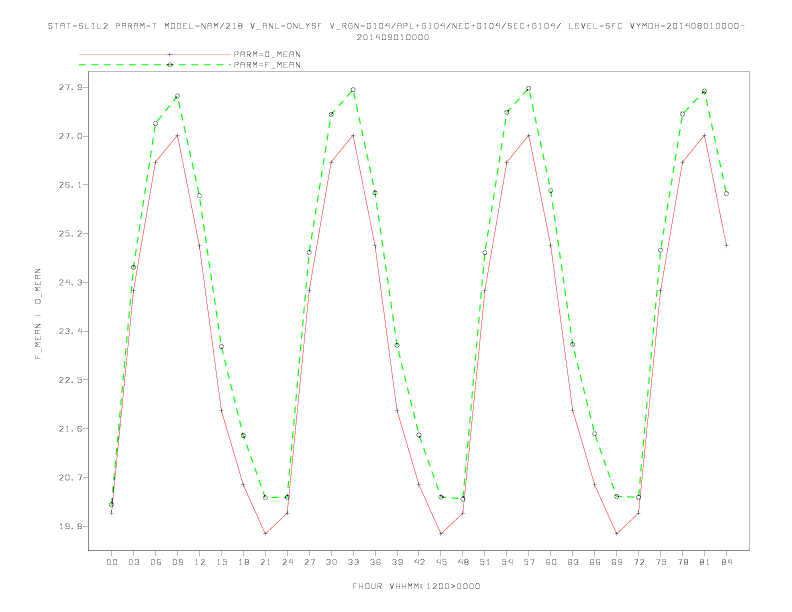Click the y-axis tick label 20.7
Image resolution: width=792 pixels, height=612 pixels.
pos(70,477)
